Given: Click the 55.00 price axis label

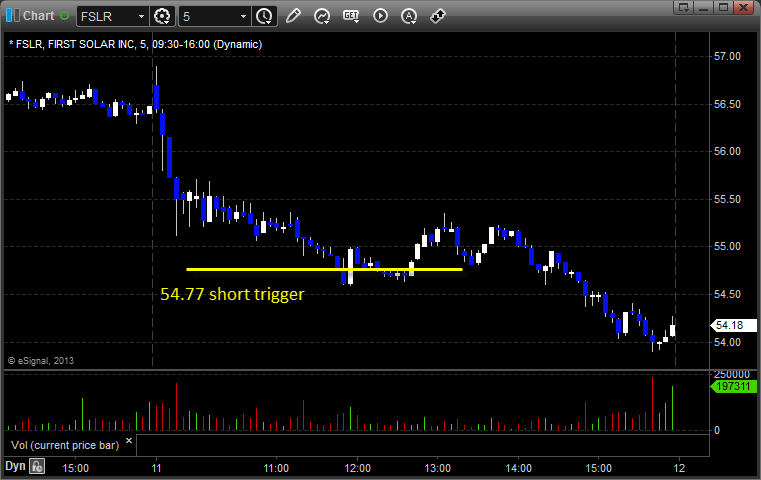Looking at the screenshot, I should [727, 247].
